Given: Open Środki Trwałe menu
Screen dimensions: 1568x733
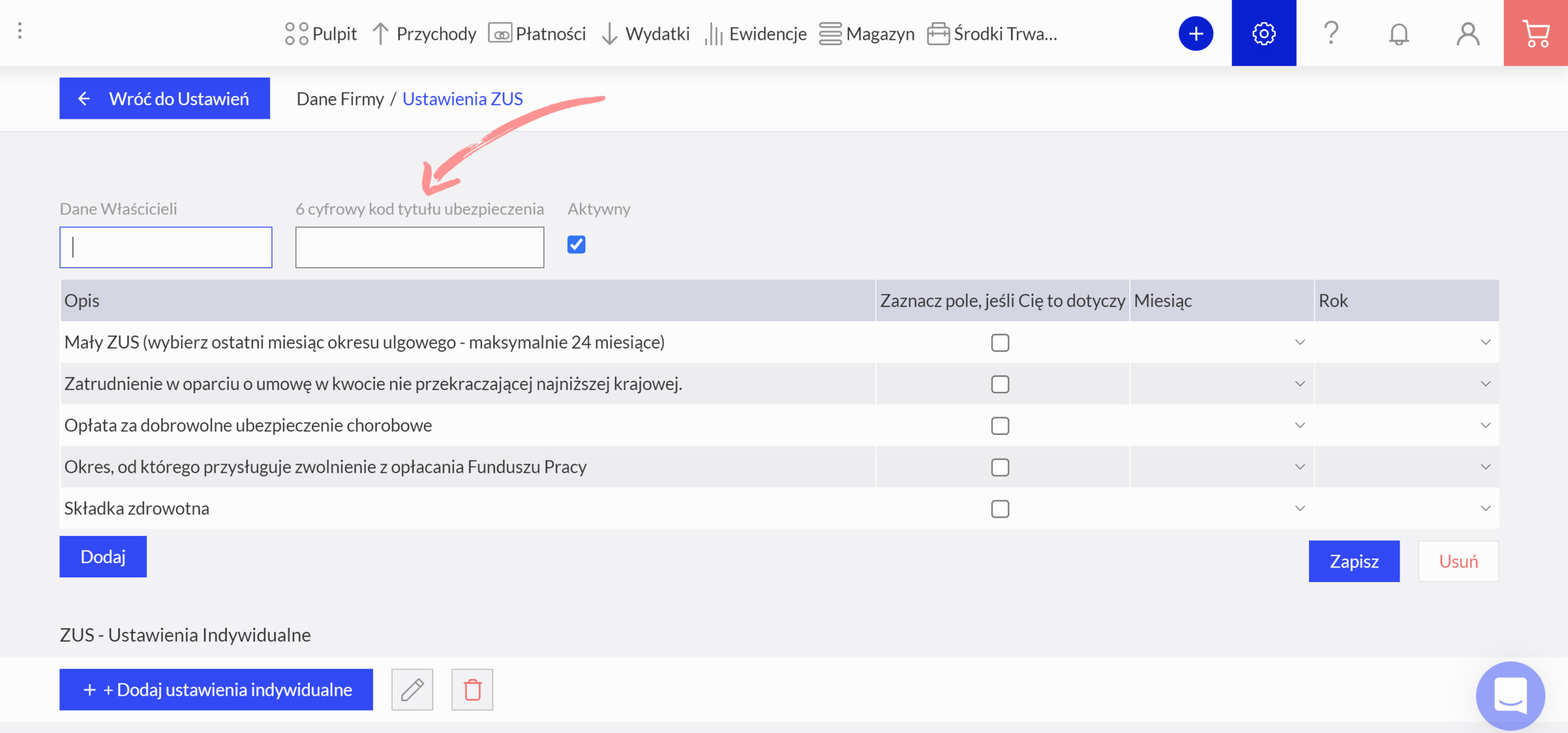Looking at the screenshot, I should 992,34.
